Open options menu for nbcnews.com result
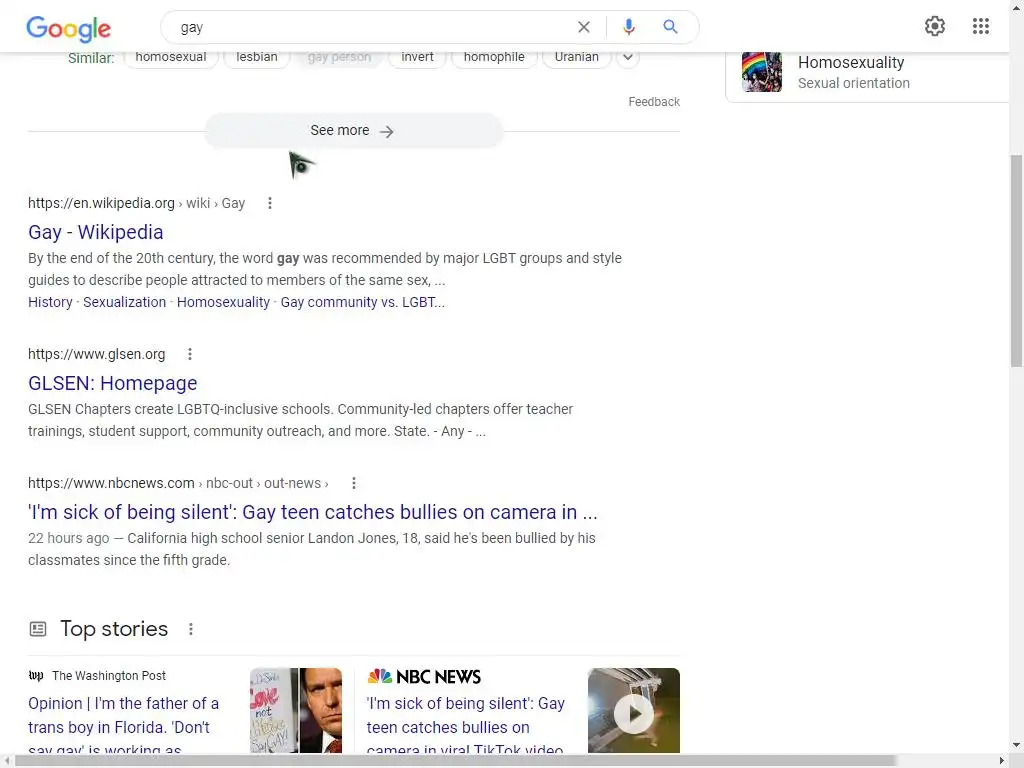The image size is (1024, 768). coord(354,483)
